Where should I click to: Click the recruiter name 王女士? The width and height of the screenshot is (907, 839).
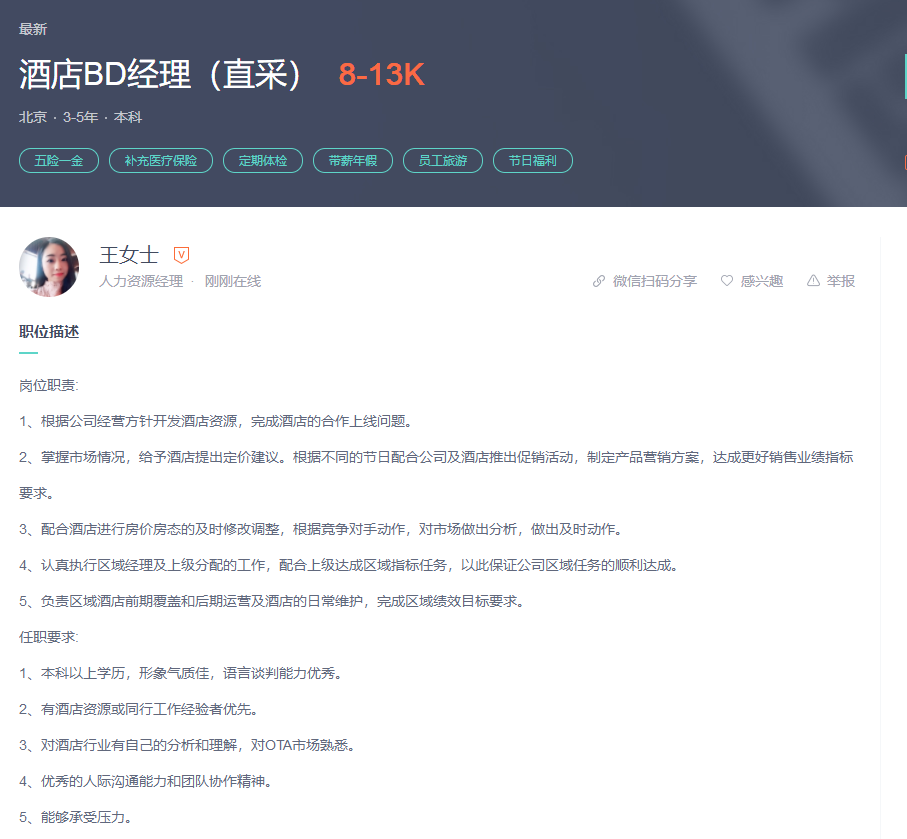pos(129,255)
